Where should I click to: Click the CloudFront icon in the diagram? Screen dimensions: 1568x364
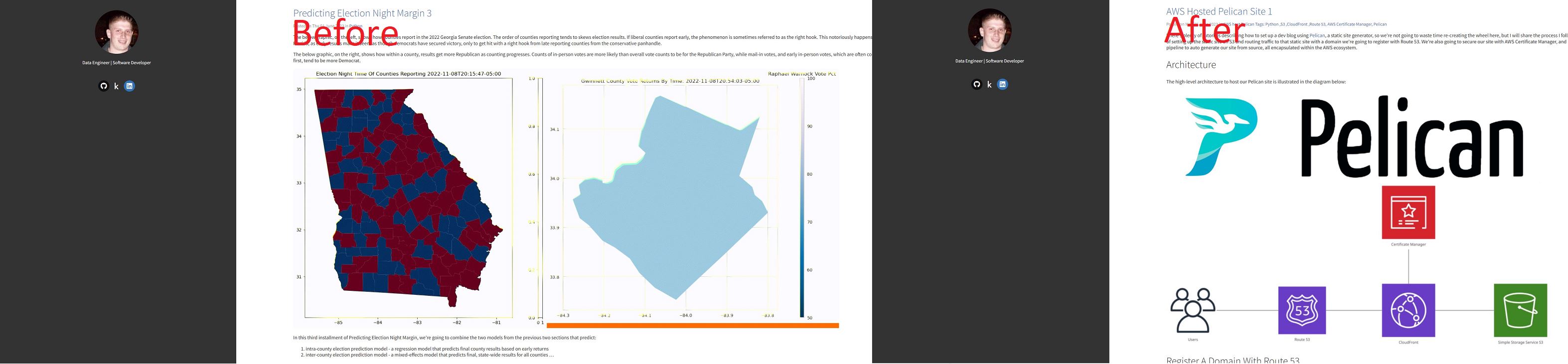(1409, 310)
